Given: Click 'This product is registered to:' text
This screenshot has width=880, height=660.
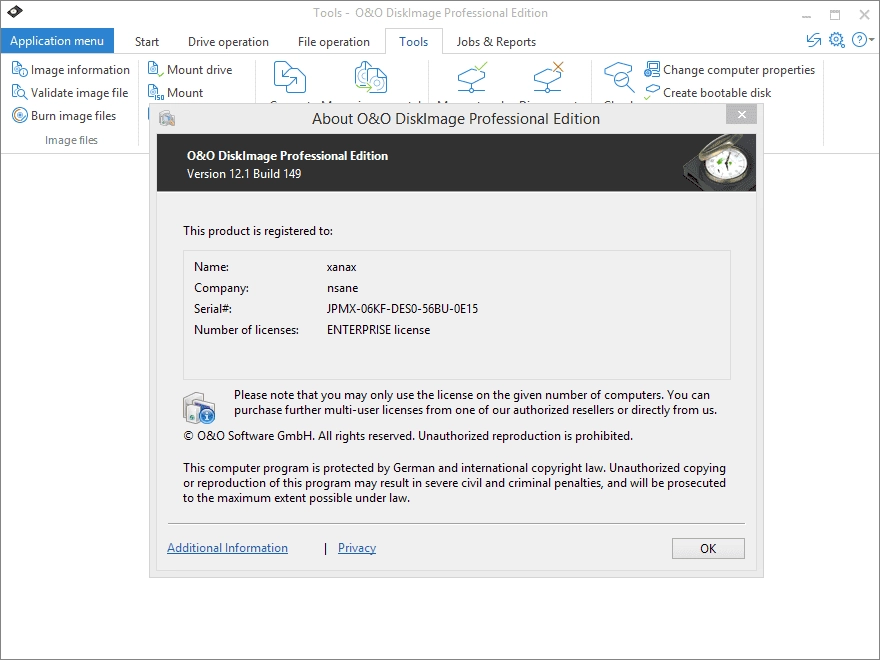Looking at the screenshot, I should pyautogui.click(x=258, y=231).
